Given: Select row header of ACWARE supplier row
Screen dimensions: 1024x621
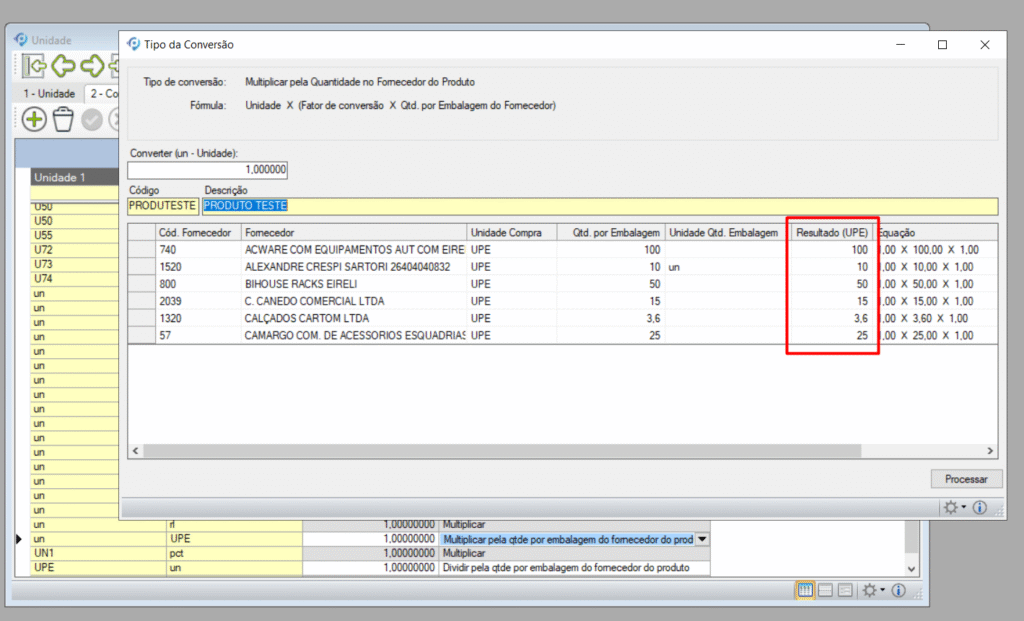Looking at the screenshot, I should [x=142, y=249].
